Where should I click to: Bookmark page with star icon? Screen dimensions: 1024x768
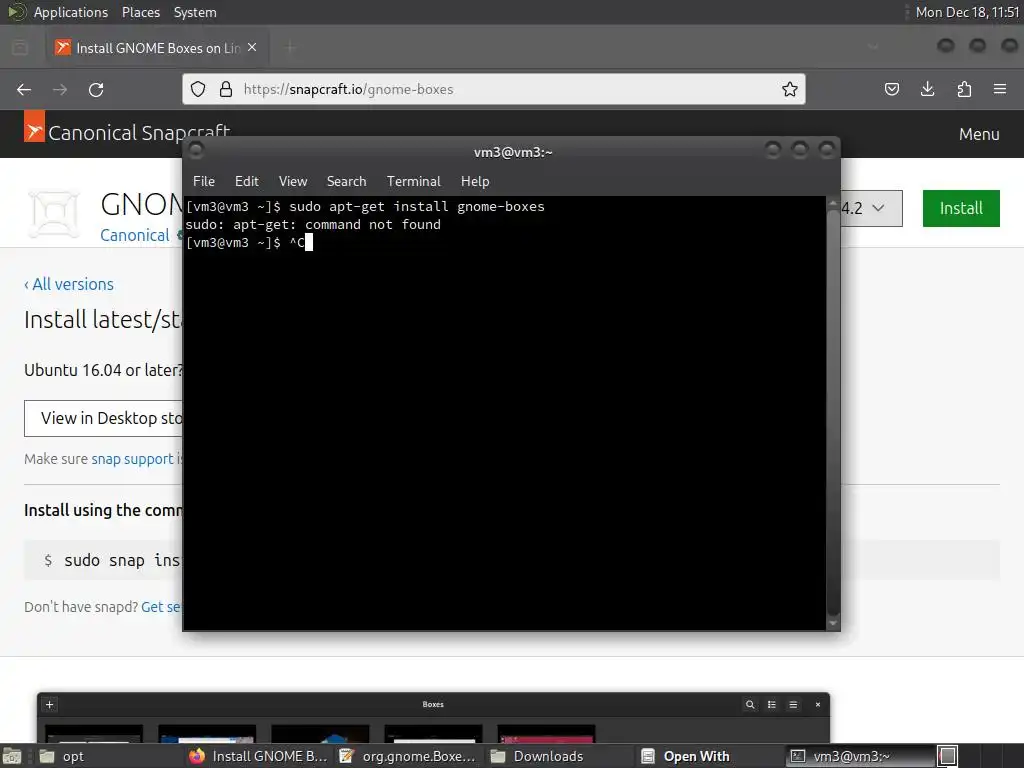tap(790, 89)
